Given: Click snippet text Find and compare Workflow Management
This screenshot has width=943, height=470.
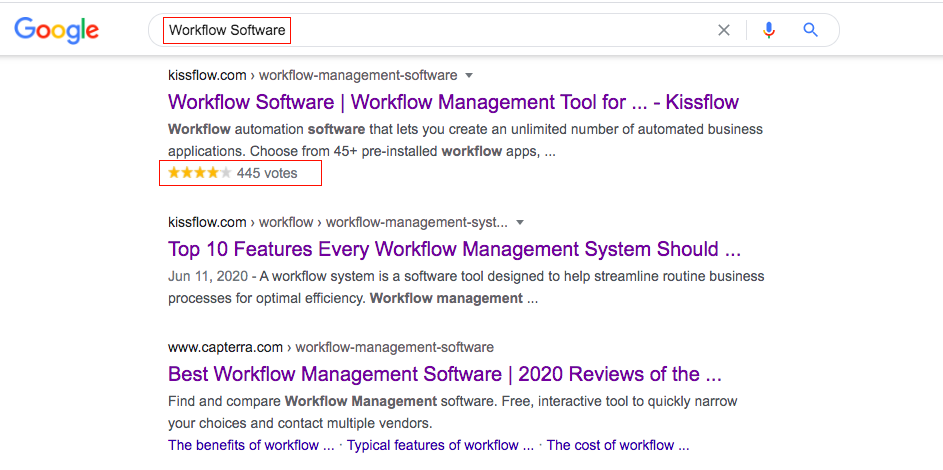Looking at the screenshot, I should (453, 412).
